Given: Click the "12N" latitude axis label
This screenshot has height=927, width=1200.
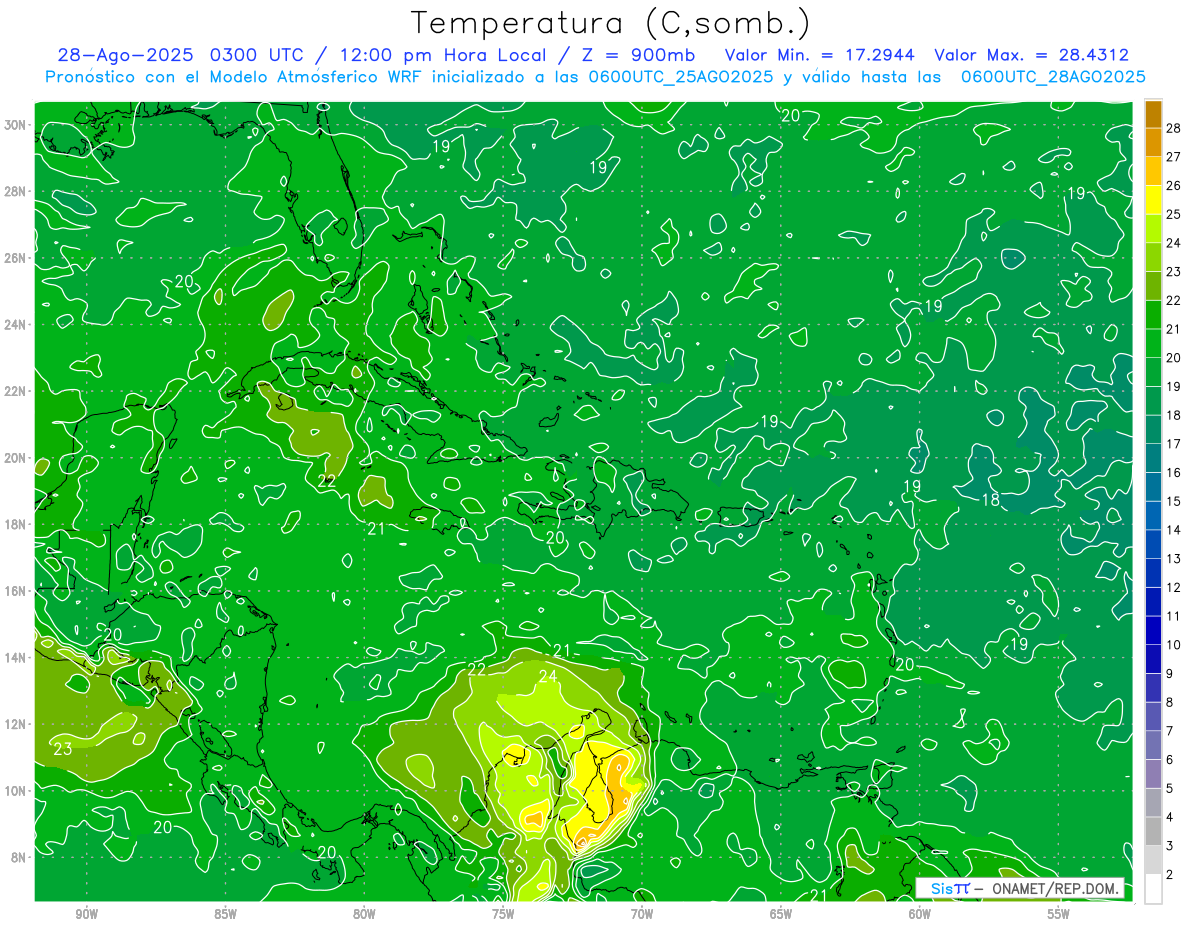Looking at the screenshot, I should click(16, 724).
